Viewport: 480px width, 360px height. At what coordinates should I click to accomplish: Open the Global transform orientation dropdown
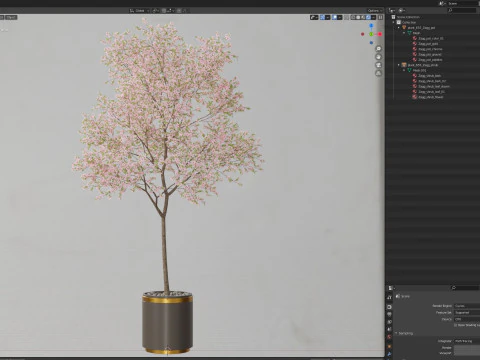(x=139, y=11)
